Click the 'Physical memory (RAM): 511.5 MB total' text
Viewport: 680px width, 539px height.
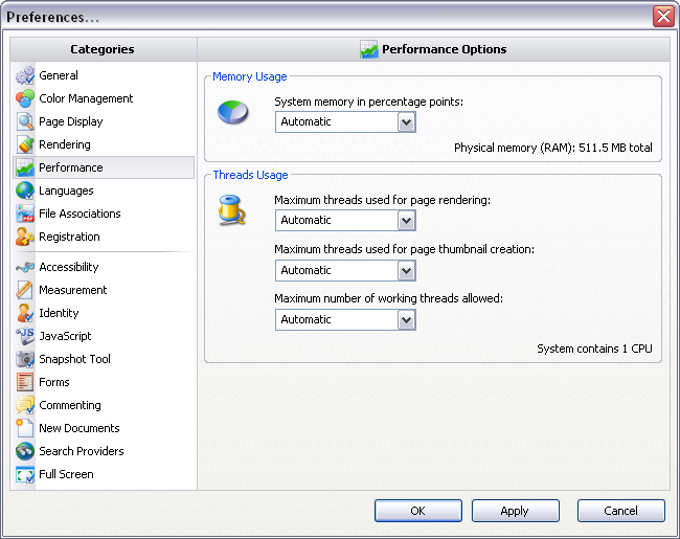(553, 148)
